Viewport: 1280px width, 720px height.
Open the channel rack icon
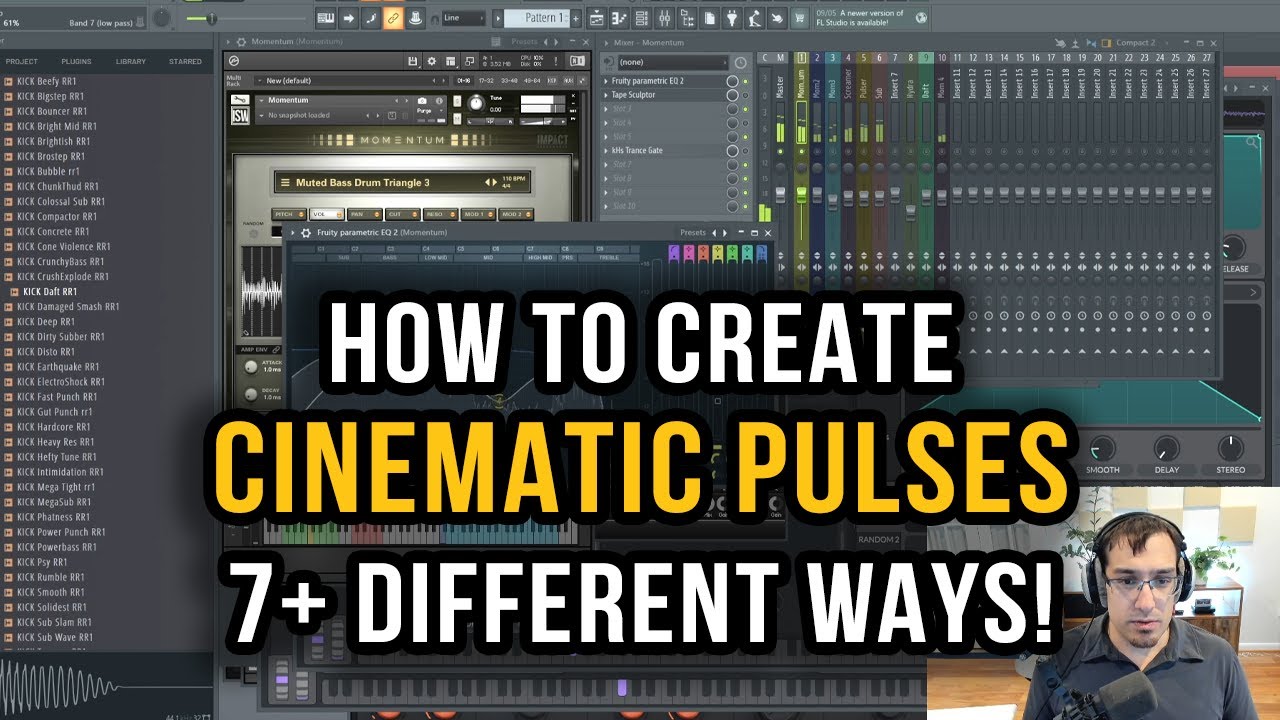[x=641, y=18]
